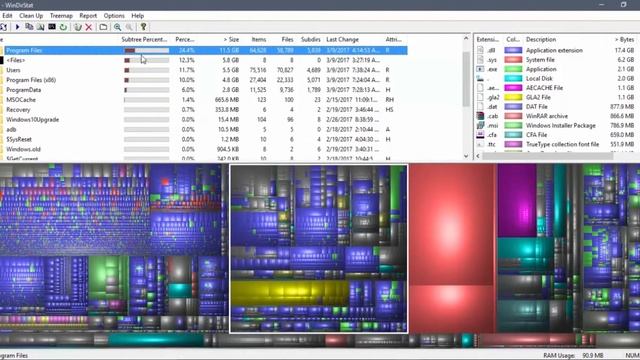Click the yellow GLA2 File color swatch
The image size is (640, 360).
(x=513, y=97)
